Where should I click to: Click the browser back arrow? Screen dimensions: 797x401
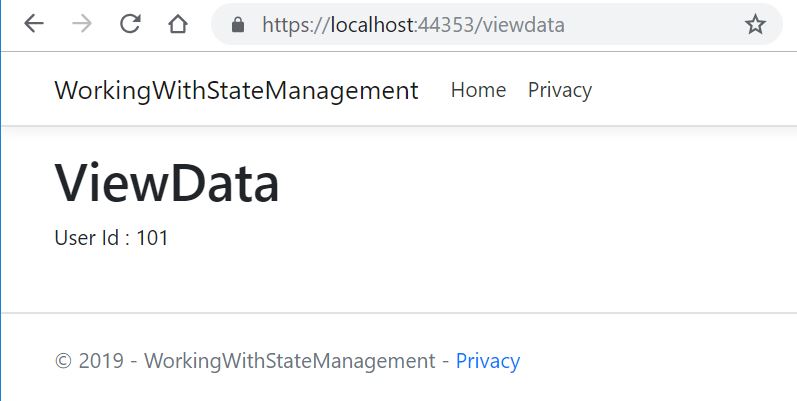[34, 24]
